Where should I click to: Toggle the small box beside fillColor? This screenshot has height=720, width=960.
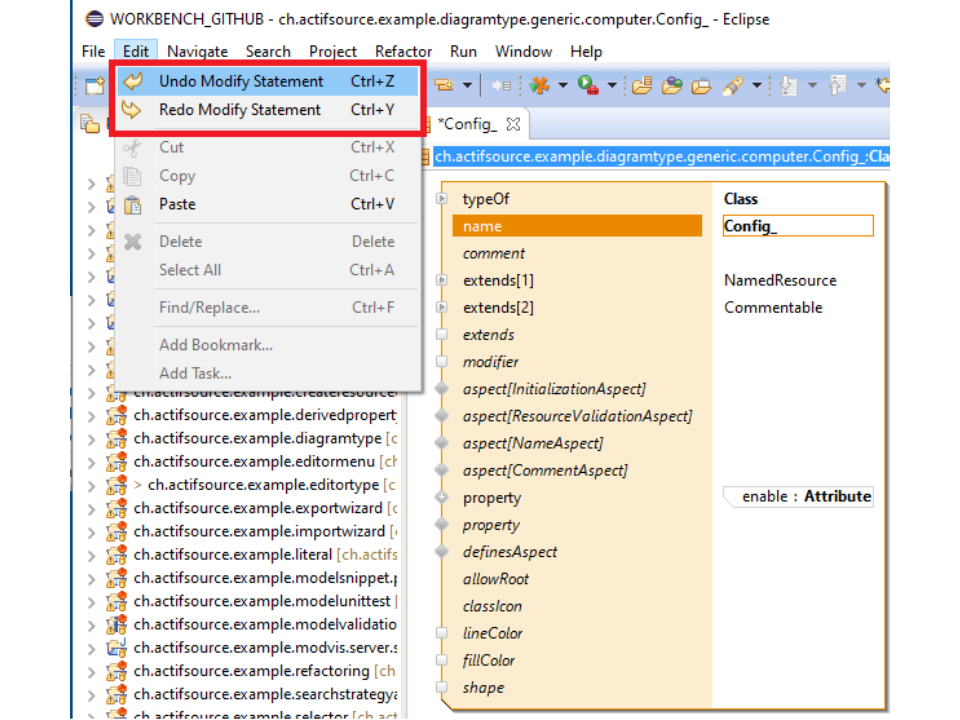pos(442,660)
